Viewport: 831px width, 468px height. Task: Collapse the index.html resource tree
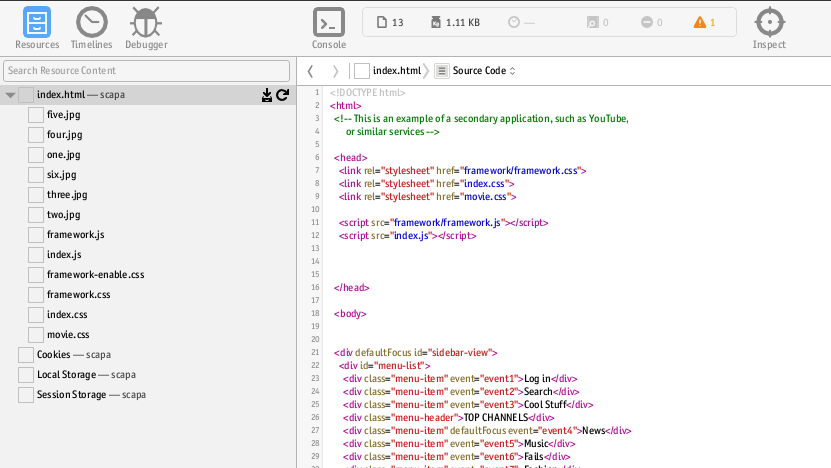coord(10,95)
